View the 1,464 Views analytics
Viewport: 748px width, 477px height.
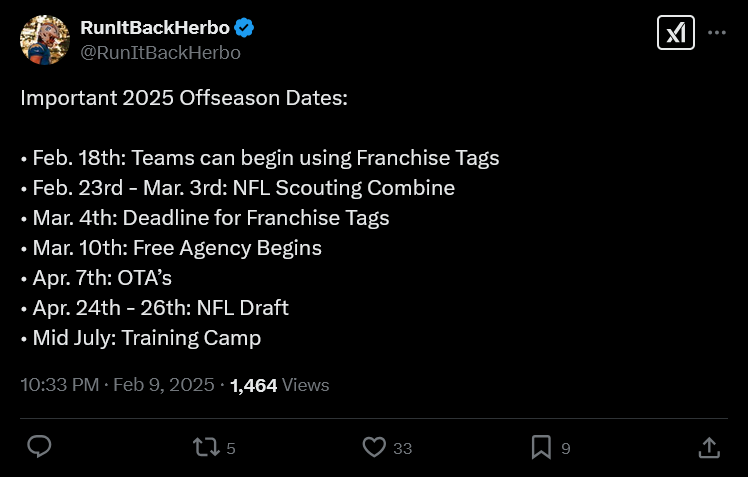click(x=279, y=385)
